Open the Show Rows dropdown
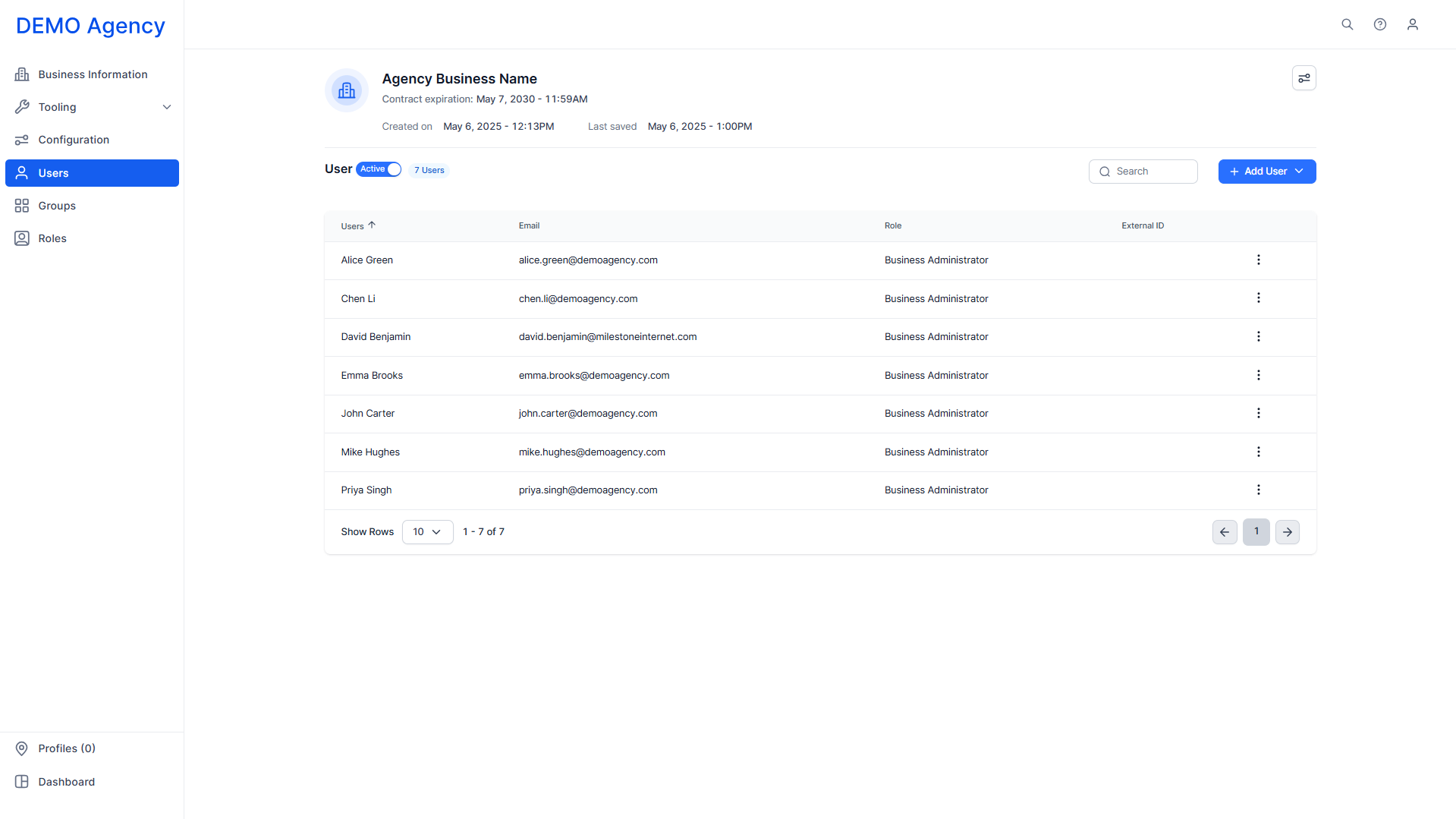The height and width of the screenshot is (819, 1456). (x=427, y=532)
